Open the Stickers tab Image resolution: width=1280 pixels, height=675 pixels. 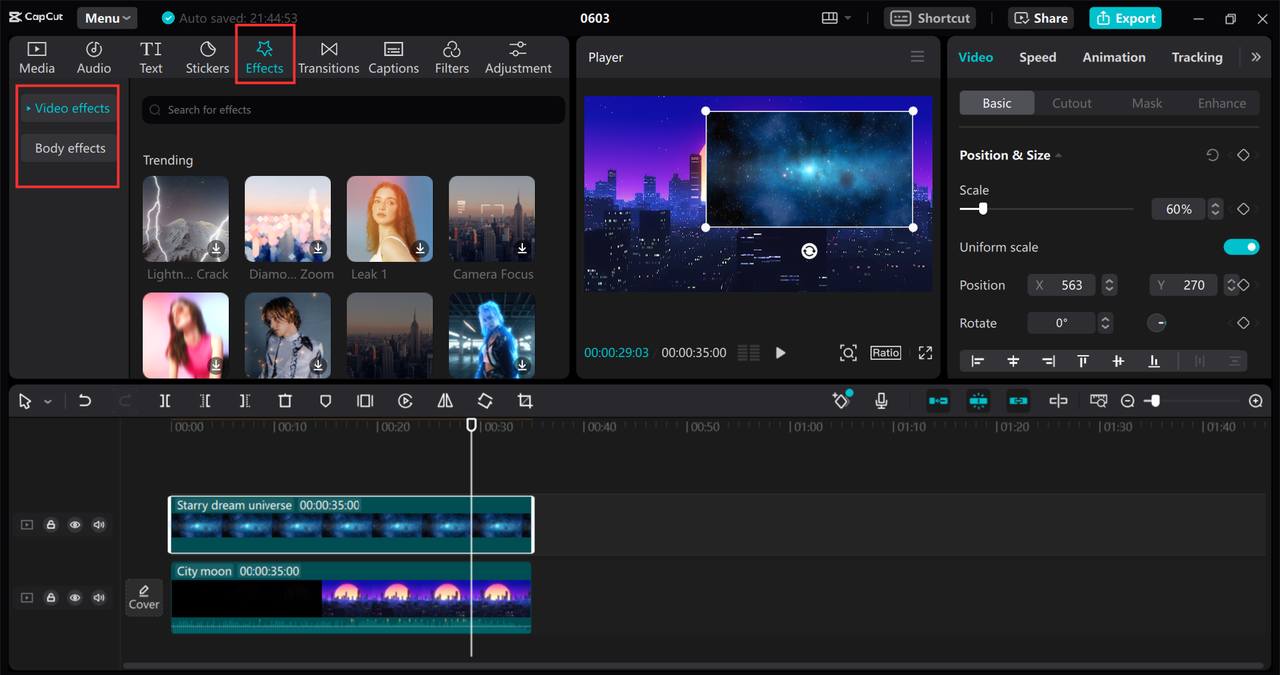click(x=207, y=58)
